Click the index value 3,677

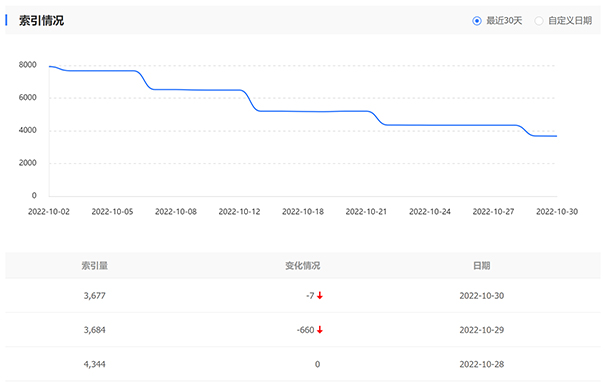(95, 296)
